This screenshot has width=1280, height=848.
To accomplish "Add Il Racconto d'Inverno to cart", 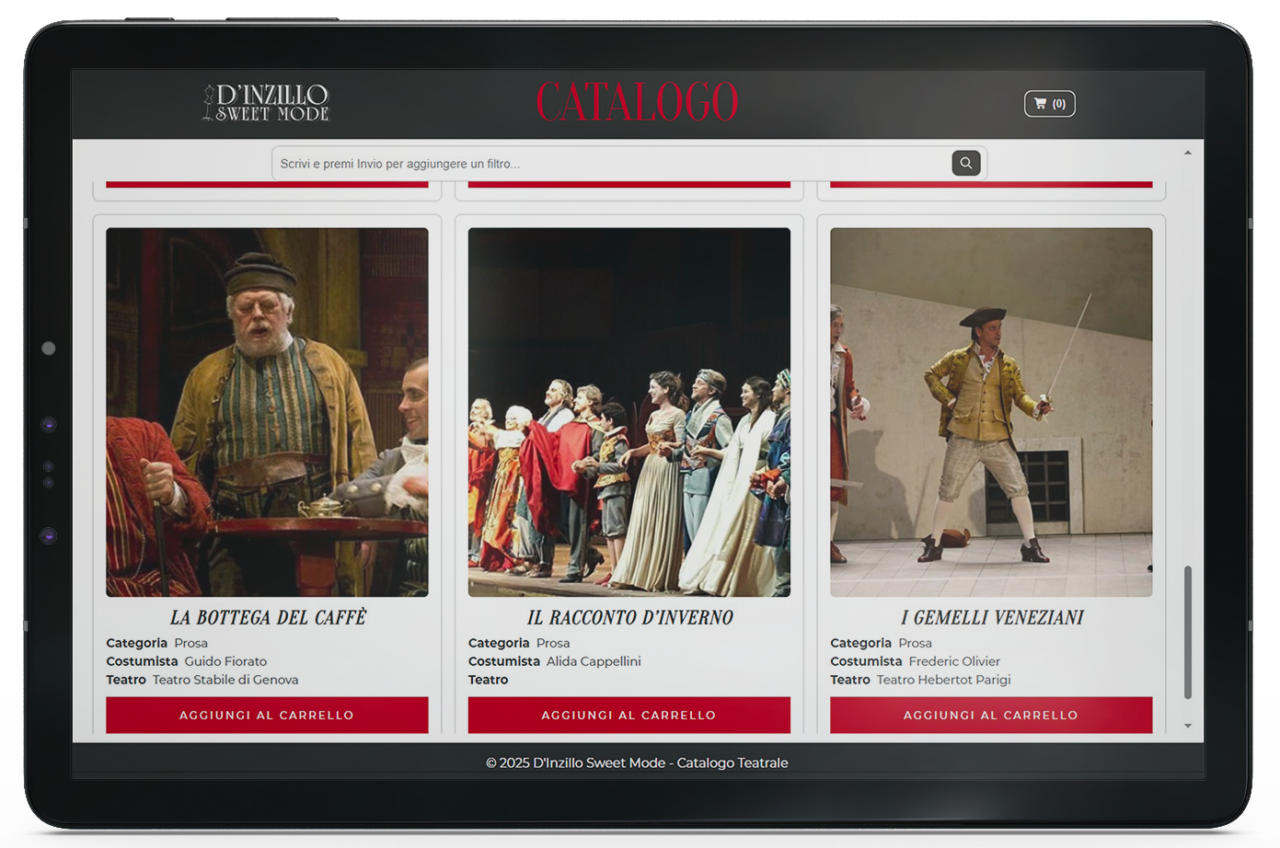I will tap(629, 715).
